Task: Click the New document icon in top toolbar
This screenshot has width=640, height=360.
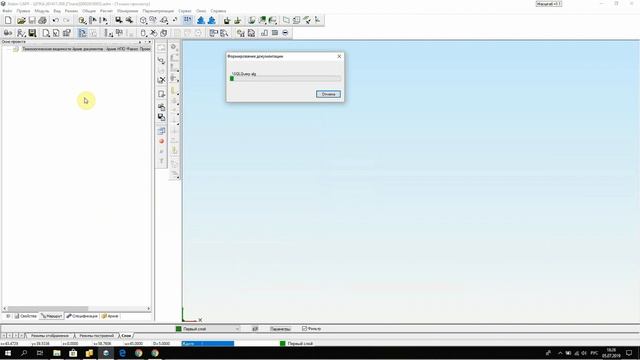Action: [x=8, y=20]
